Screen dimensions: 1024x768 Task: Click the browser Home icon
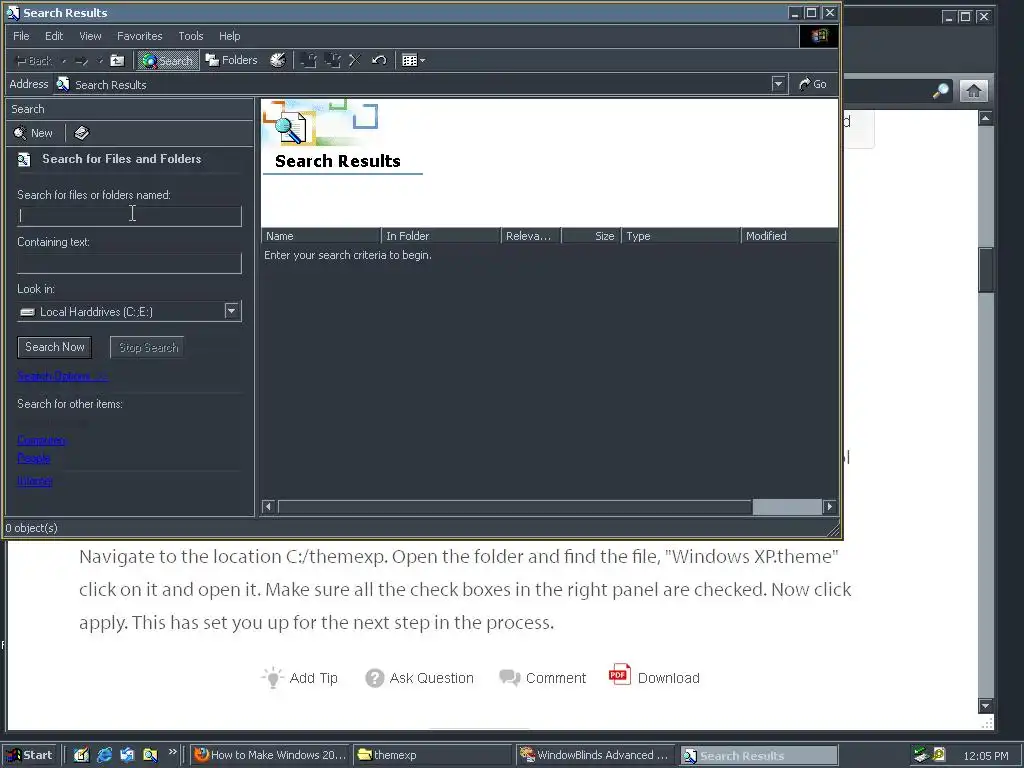(x=973, y=91)
